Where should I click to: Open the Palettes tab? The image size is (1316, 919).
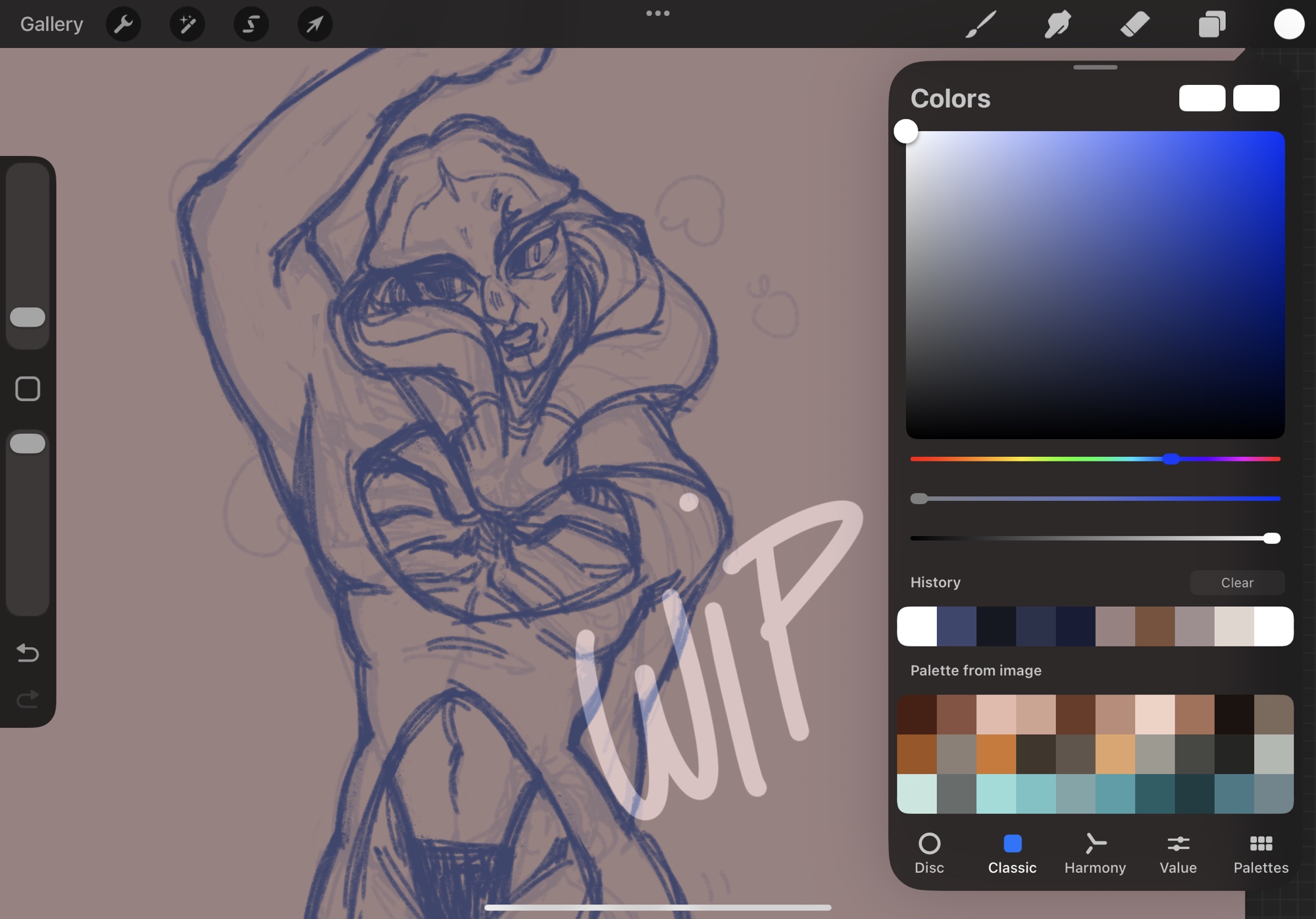coord(1261,853)
